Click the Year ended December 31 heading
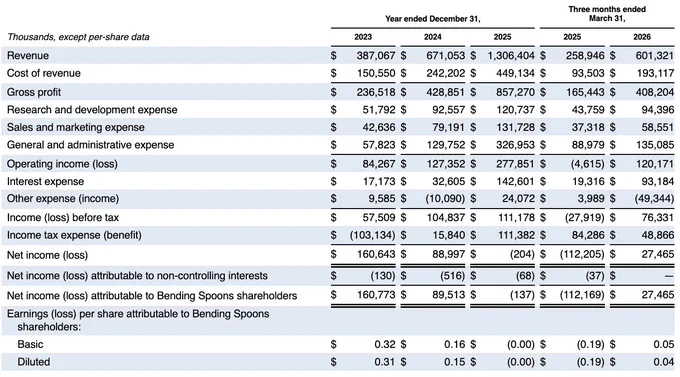680x377 pixels. click(x=433, y=19)
